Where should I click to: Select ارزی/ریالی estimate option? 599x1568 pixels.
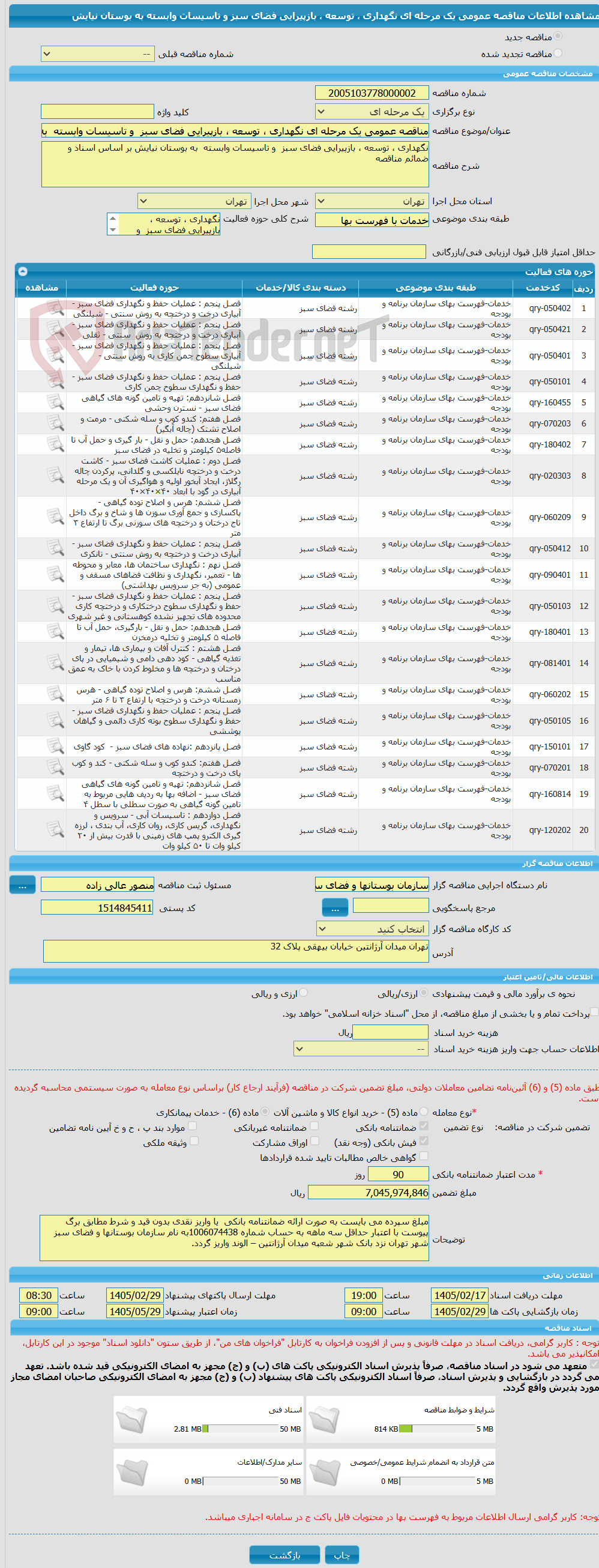[x=424, y=993]
